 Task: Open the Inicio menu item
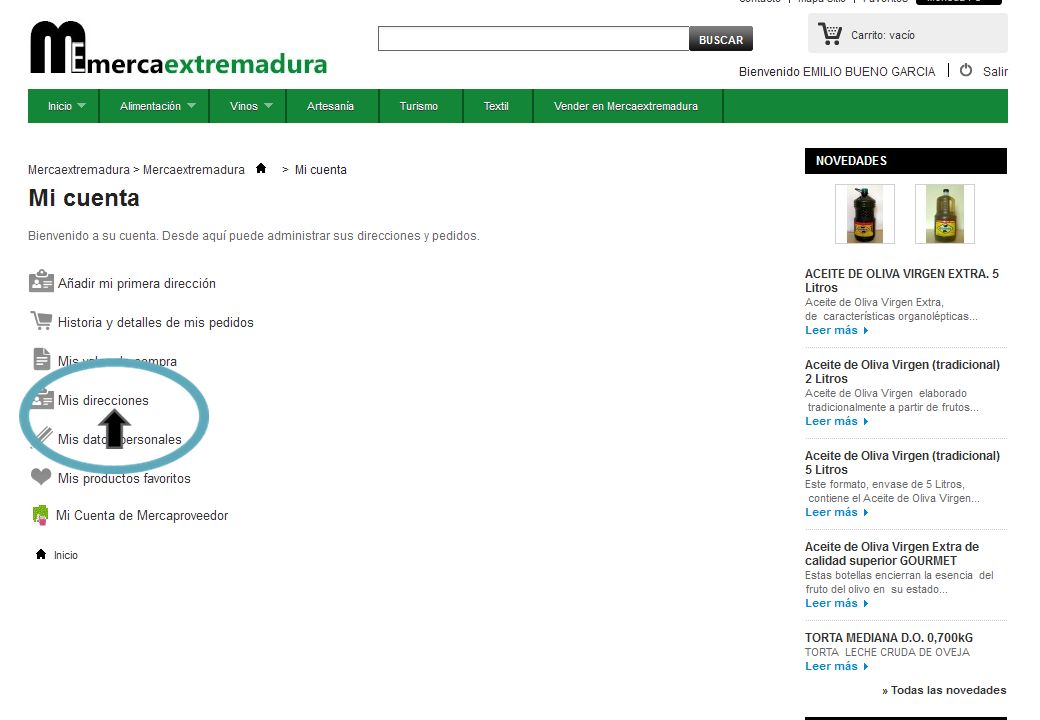(x=60, y=106)
